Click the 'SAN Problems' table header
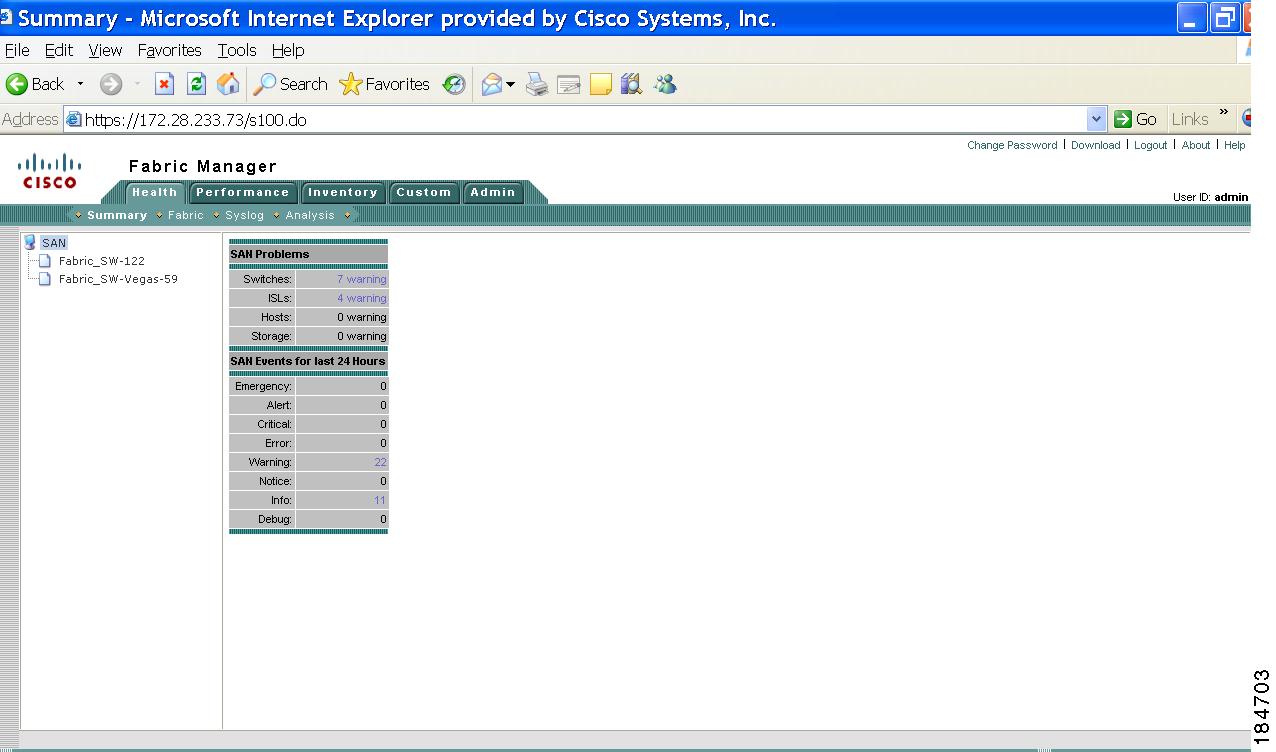The image size is (1276, 752). tap(308, 254)
